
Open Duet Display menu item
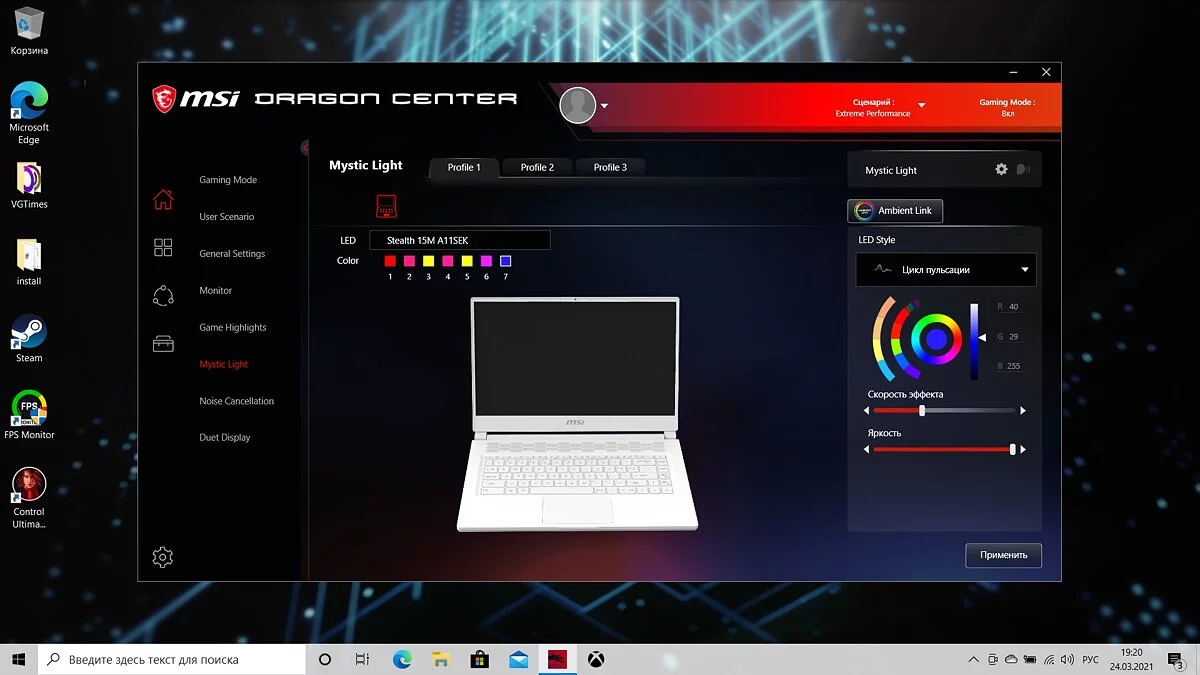(x=225, y=438)
